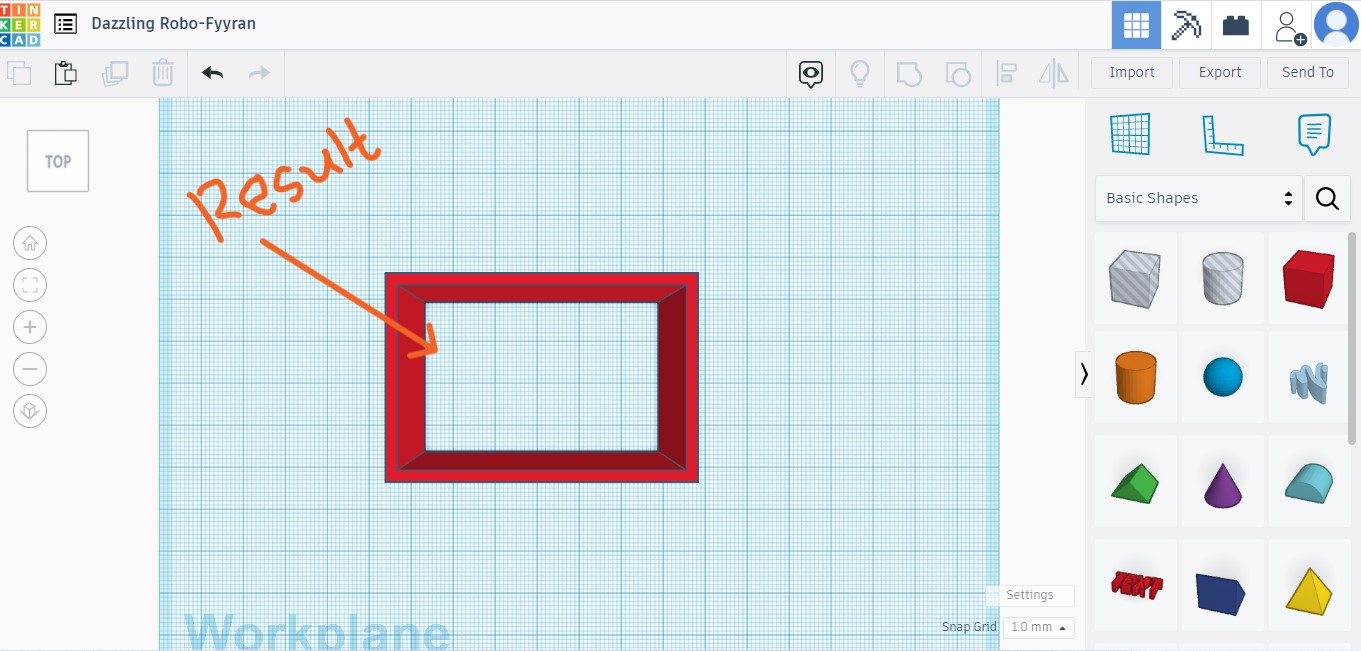Pick the purple Cone shape
The height and width of the screenshot is (651, 1361).
coord(1222,482)
